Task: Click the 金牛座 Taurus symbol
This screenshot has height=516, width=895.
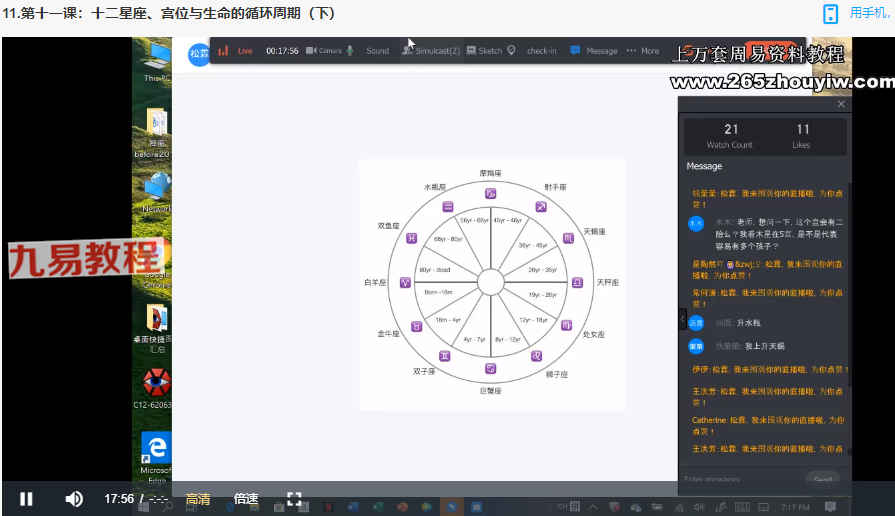Action: point(417,326)
